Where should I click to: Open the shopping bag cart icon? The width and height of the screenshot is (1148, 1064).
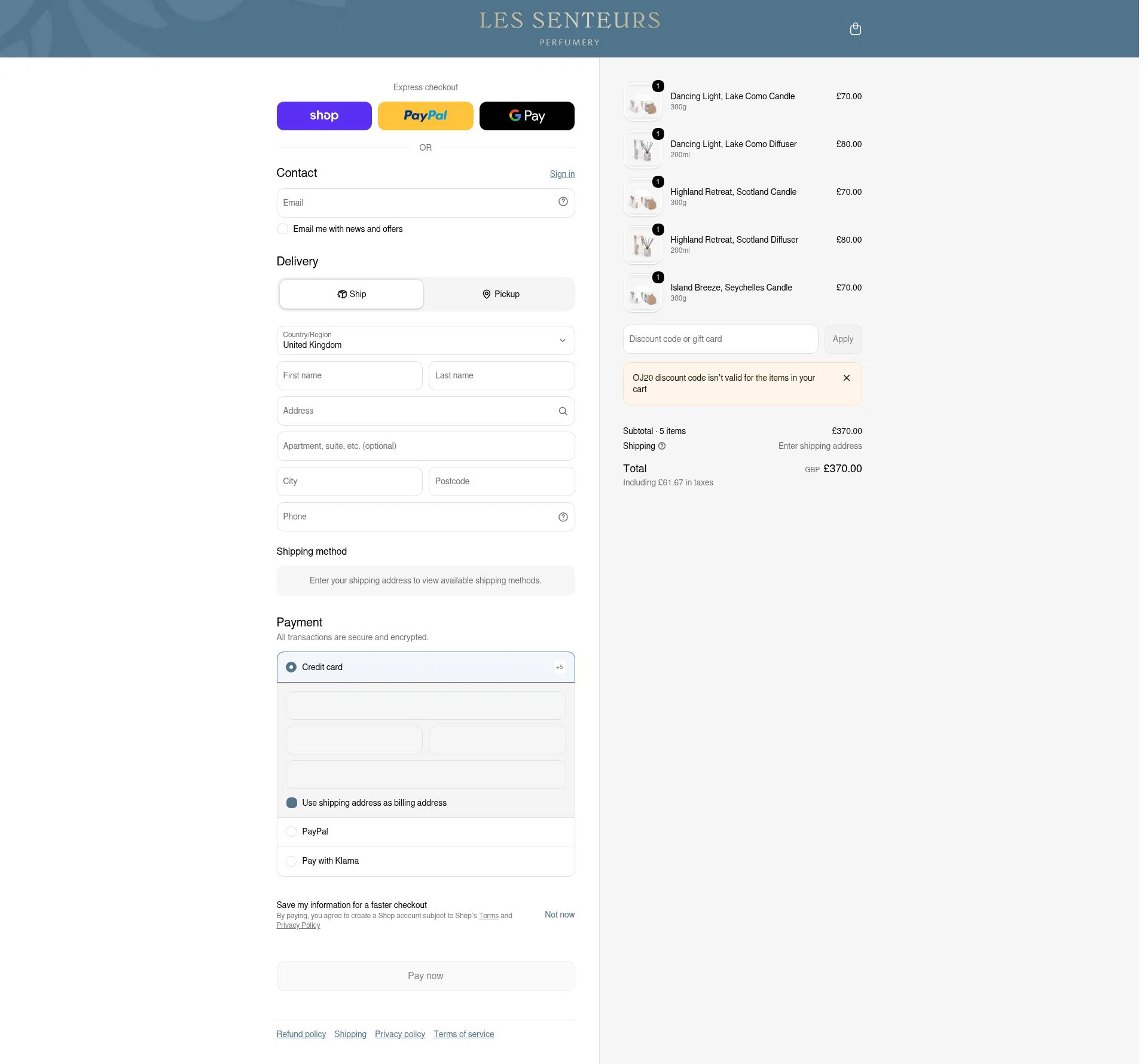(x=856, y=29)
